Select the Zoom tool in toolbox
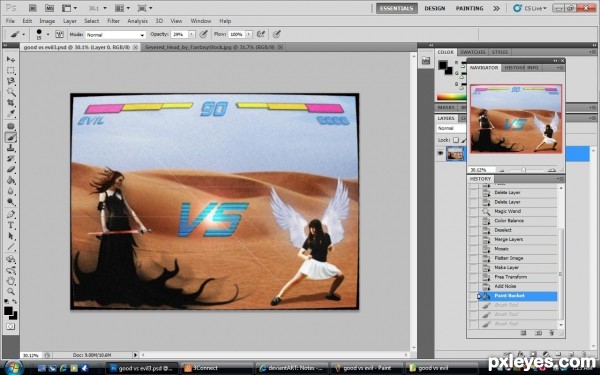Viewport: 600px width, 375px height. [10, 292]
